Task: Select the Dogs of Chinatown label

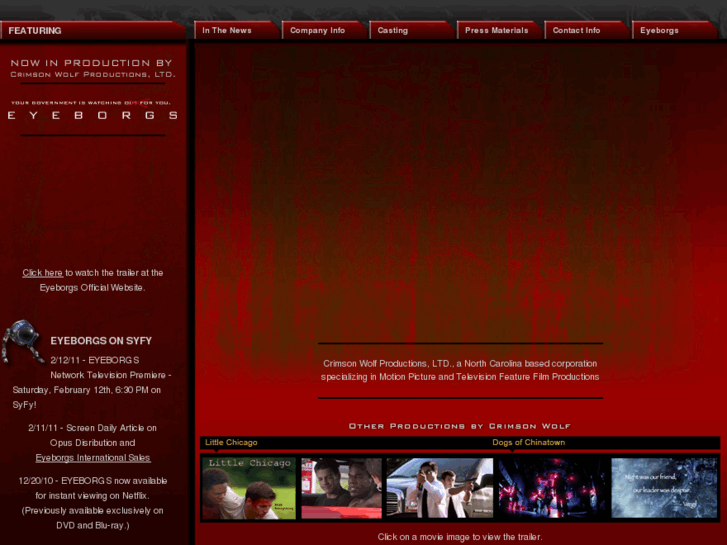Action: [529, 442]
